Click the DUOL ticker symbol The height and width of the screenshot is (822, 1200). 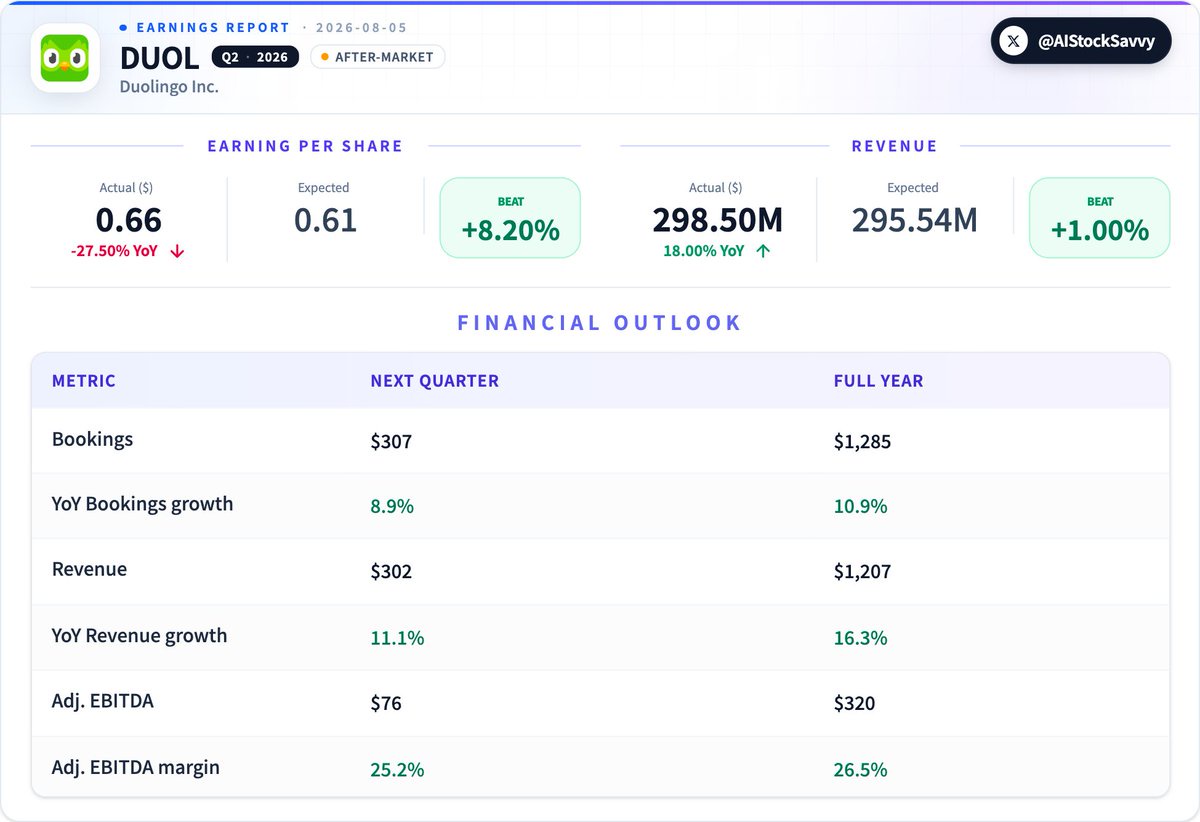pos(159,58)
